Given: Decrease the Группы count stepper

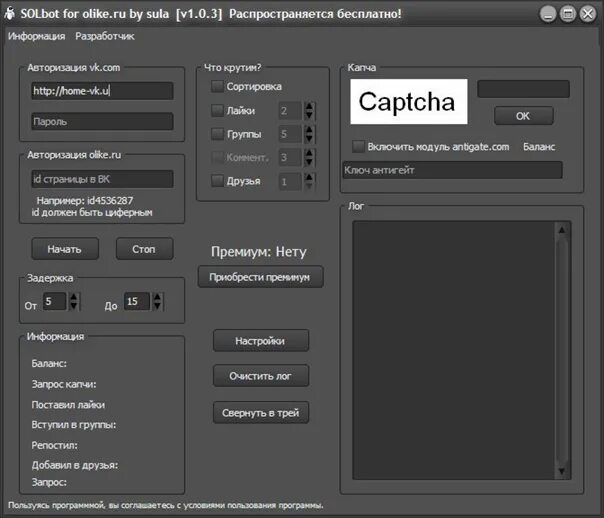Looking at the screenshot, I should pos(309,139).
